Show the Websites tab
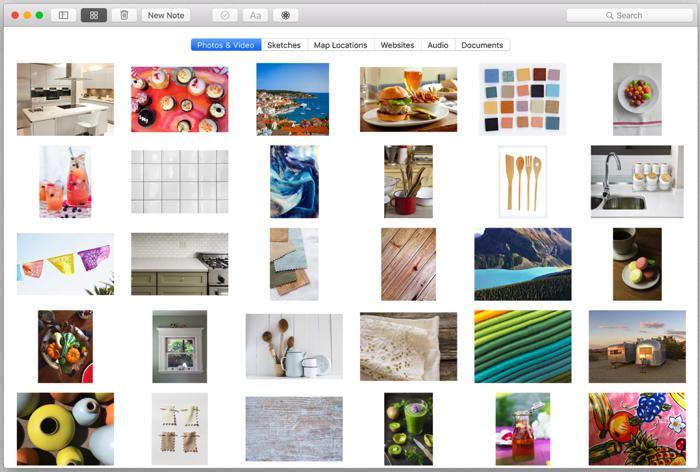This screenshot has height=472, width=700. pos(397,45)
